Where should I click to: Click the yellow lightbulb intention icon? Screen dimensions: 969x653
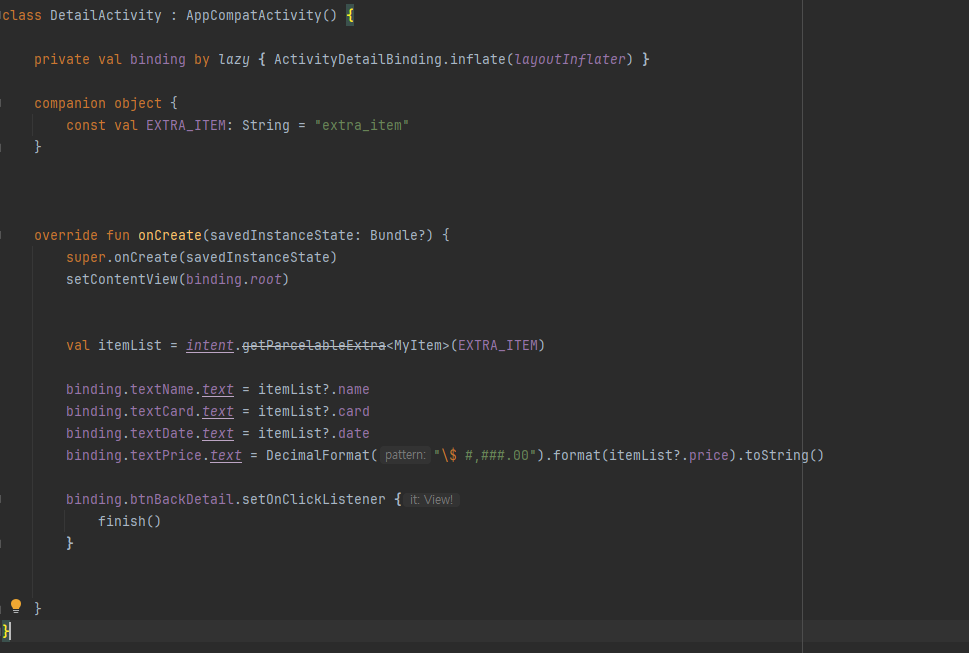pyautogui.click(x=16, y=606)
